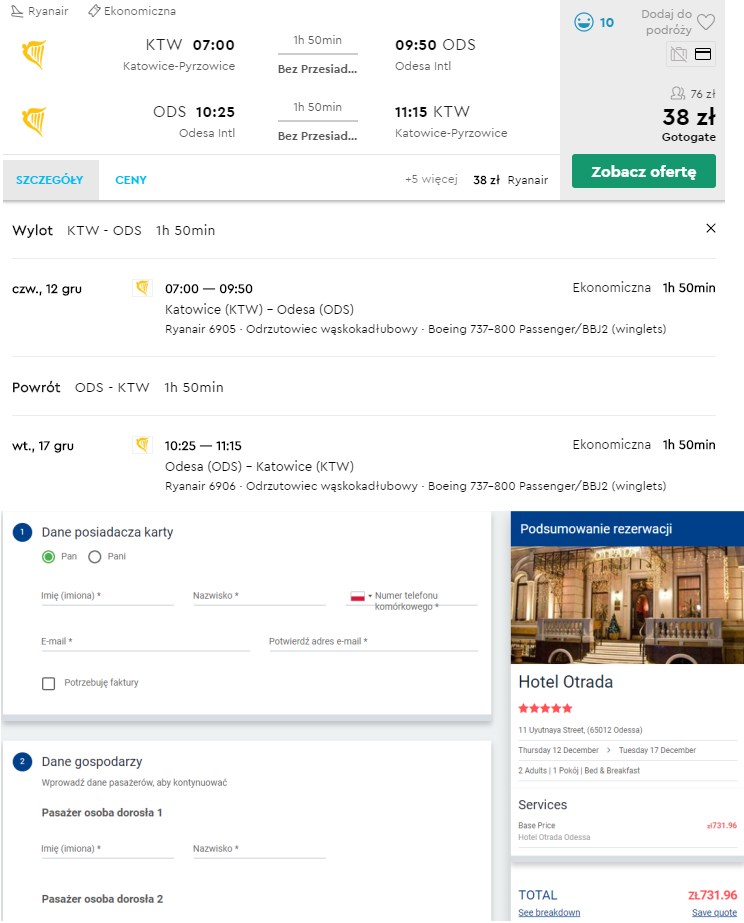Click '2 Adults | 1 Pokój | Bed & Breakfast' line
The width and height of the screenshot is (744, 923).
(x=579, y=771)
